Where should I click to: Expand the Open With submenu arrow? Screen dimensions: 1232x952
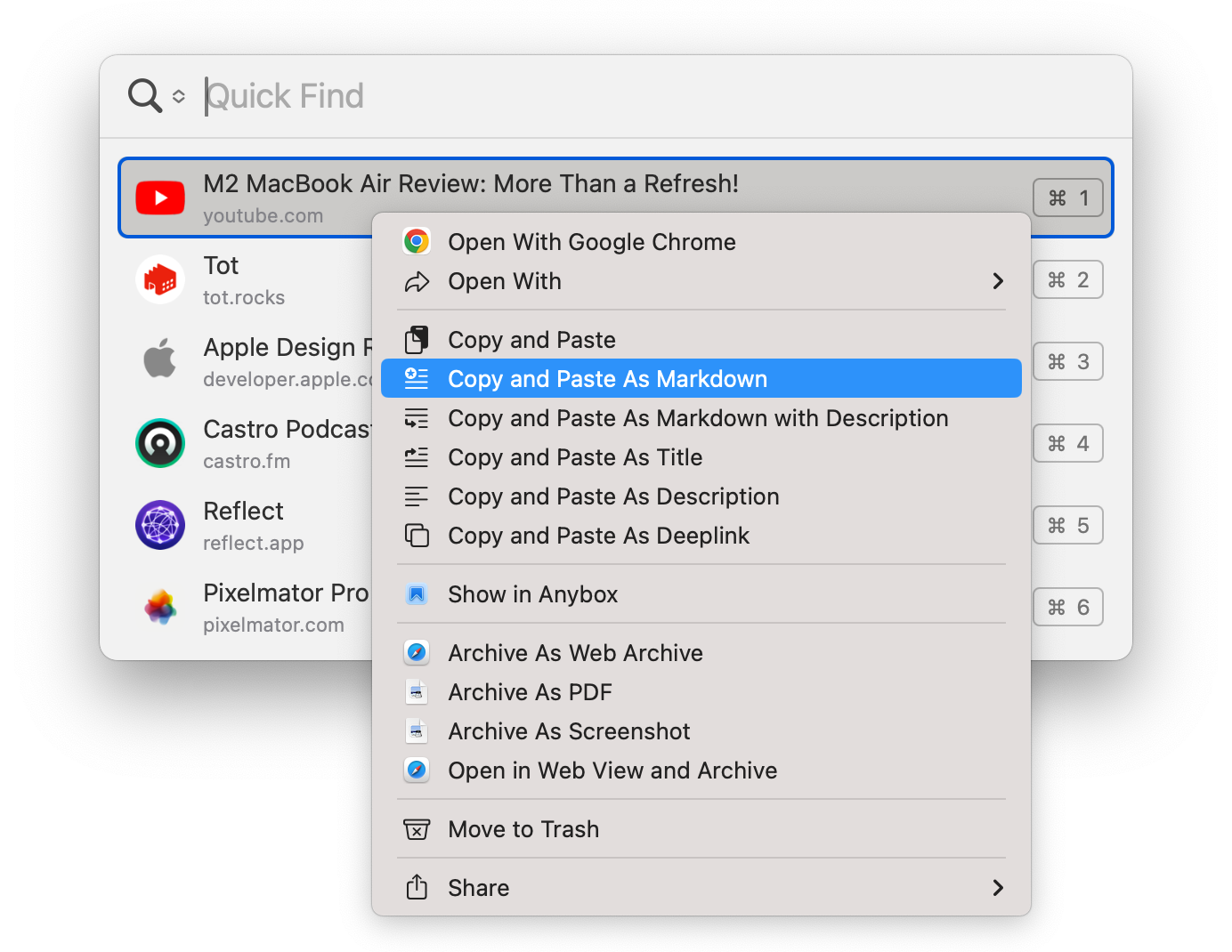[998, 281]
